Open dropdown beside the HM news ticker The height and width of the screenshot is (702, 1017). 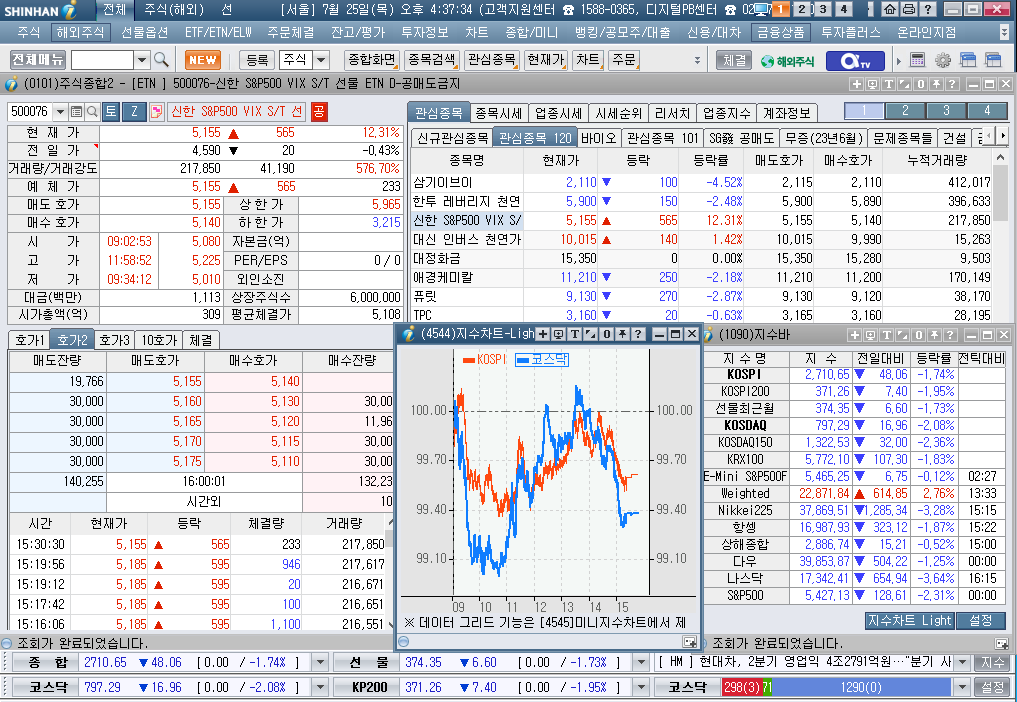[x=962, y=662]
